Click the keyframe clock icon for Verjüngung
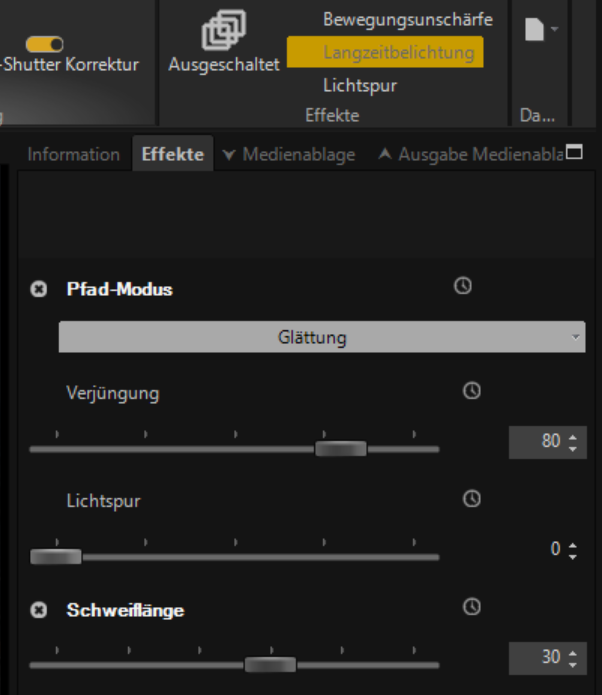602x695 pixels. pos(472,391)
